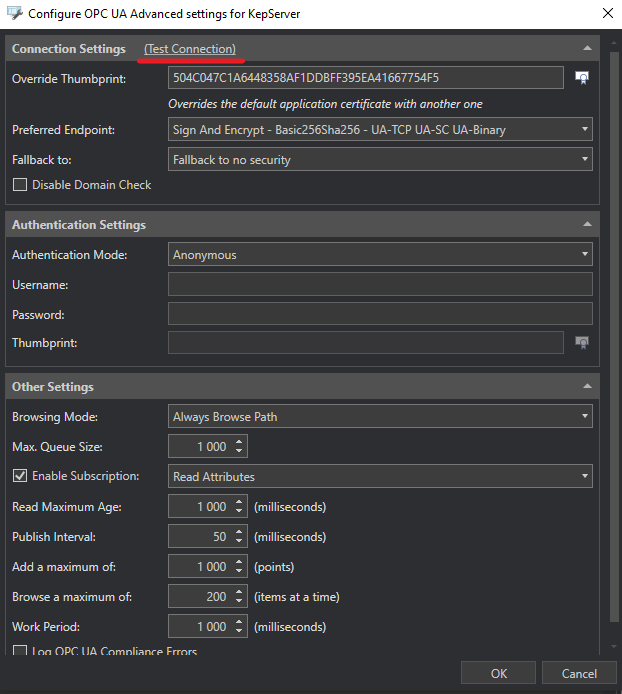Open the Browsing Mode dropdown
Screen dimensions: 622x694
coord(380,416)
